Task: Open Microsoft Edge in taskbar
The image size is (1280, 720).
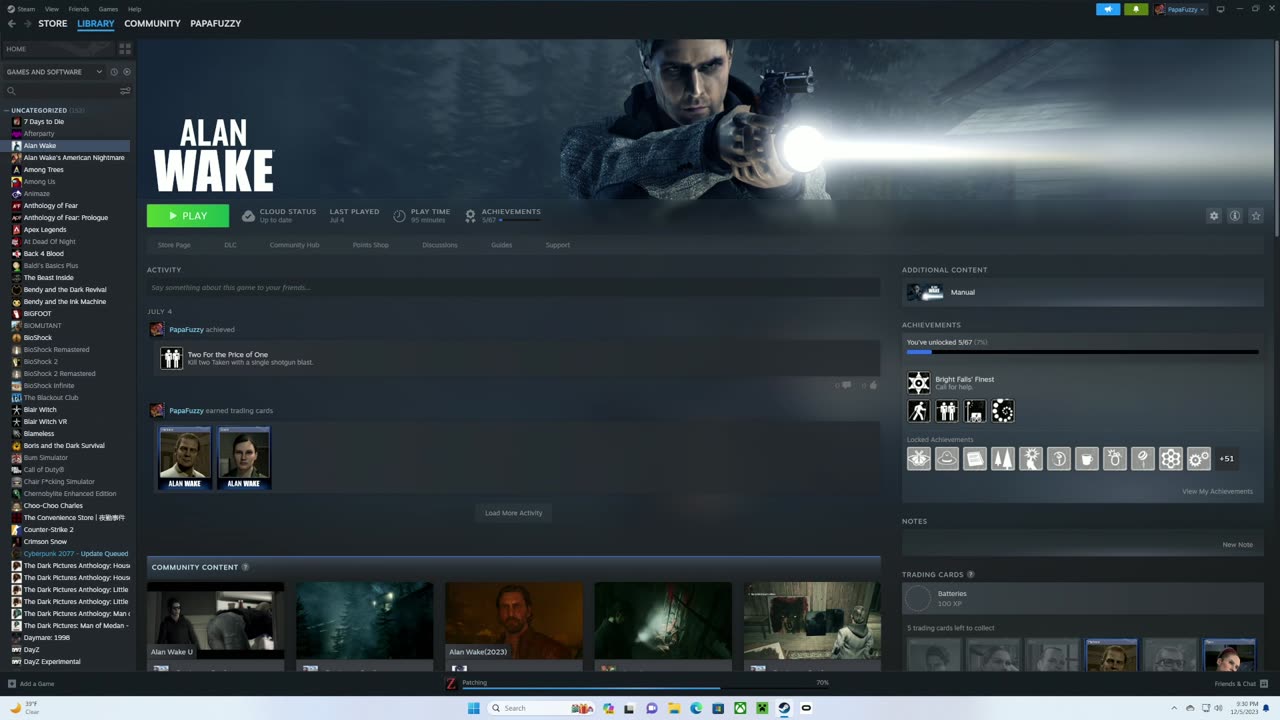Action: tap(696, 708)
